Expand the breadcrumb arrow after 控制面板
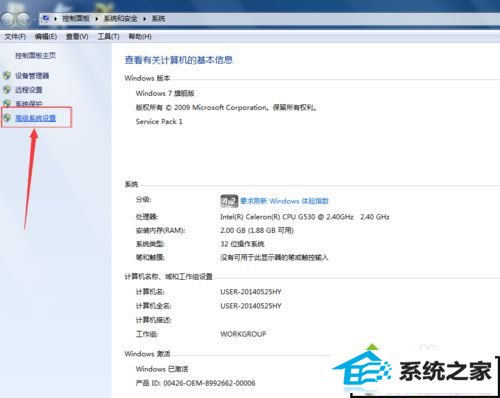Screen dimensions: 500x398 (x=97, y=19)
